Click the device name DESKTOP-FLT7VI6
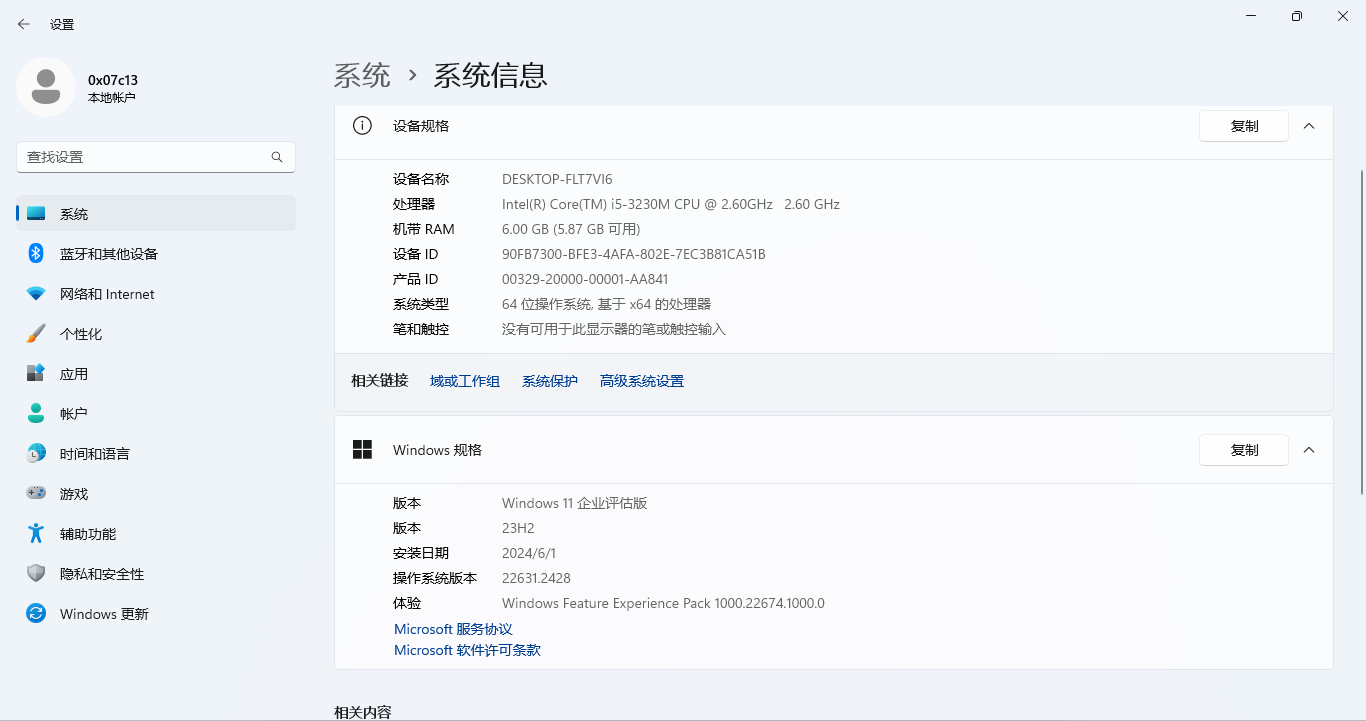The width and height of the screenshot is (1366, 721). click(557, 179)
